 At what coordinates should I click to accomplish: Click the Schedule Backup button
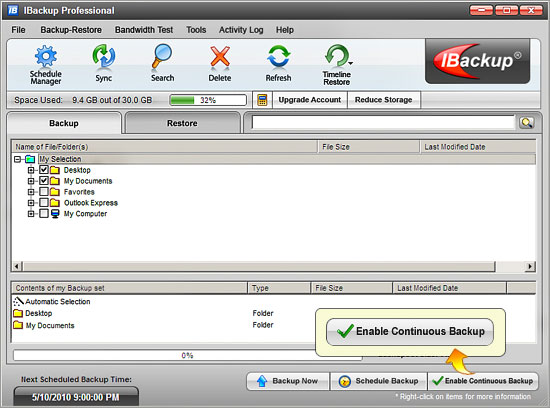click(379, 381)
